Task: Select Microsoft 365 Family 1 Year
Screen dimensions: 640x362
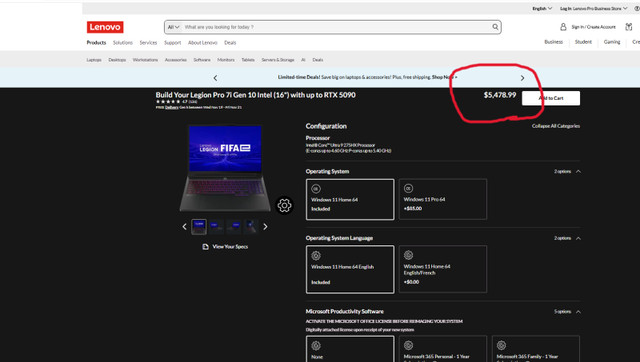Action: [536, 349]
